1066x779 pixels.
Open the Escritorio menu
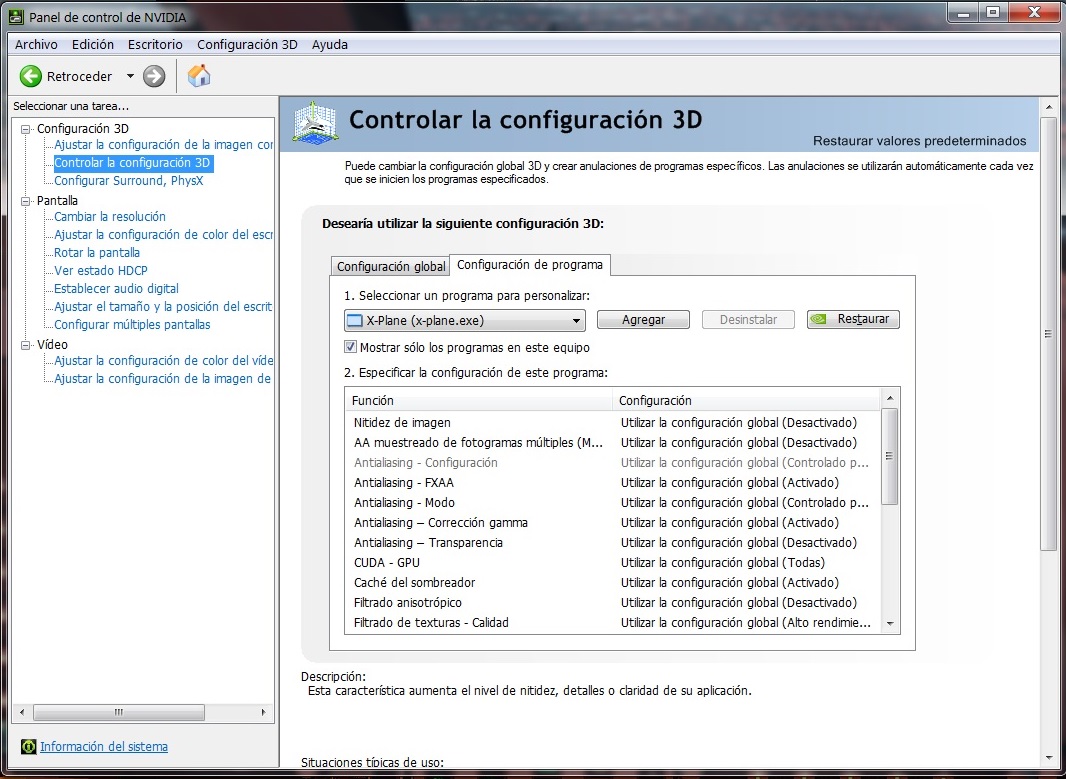(155, 44)
